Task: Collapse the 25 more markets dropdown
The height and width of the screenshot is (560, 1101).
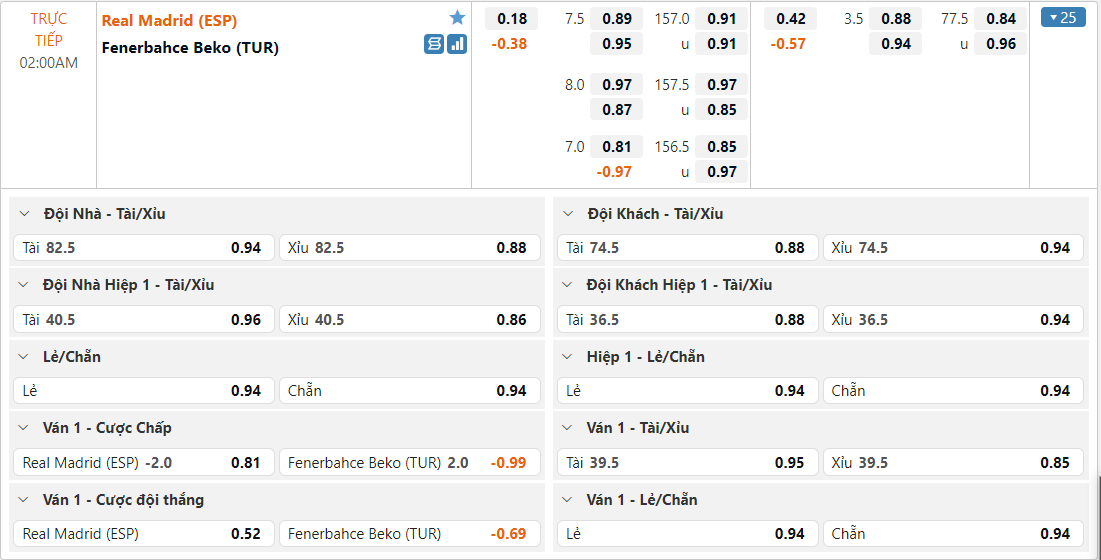Action: [1062, 17]
